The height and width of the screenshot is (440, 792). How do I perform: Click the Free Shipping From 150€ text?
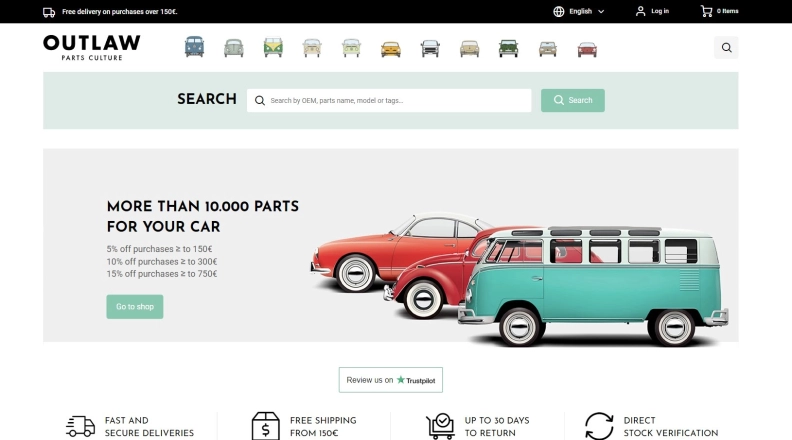tap(323, 427)
